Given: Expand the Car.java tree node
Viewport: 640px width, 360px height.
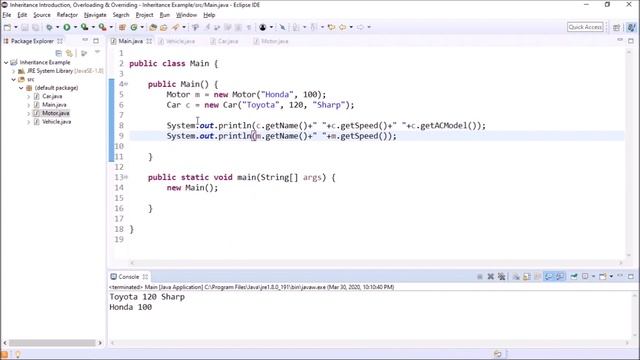Looking at the screenshot, I should pos(29,97).
